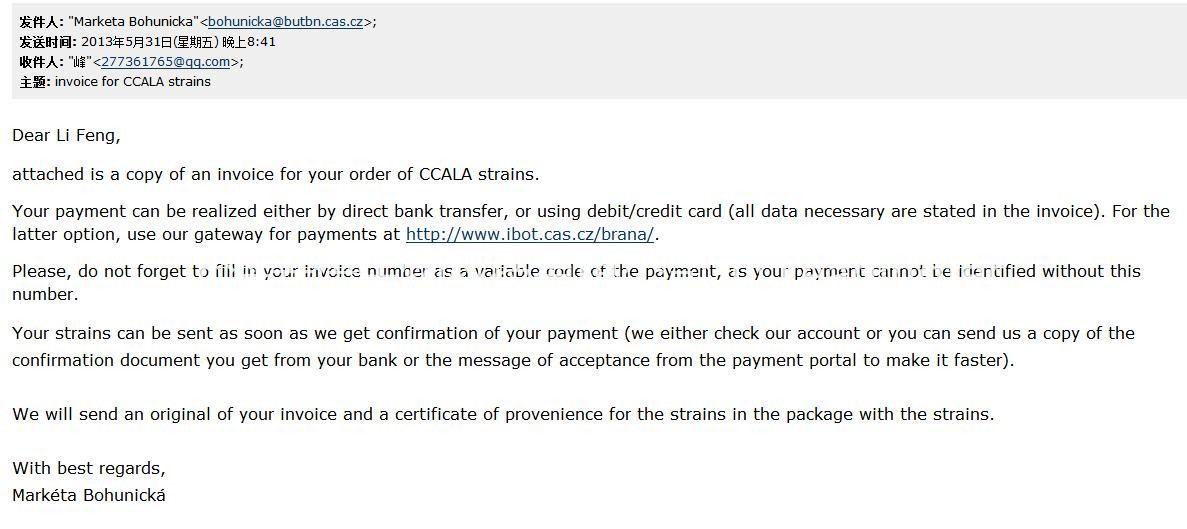Click the 主题 subject label

[34, 82]
